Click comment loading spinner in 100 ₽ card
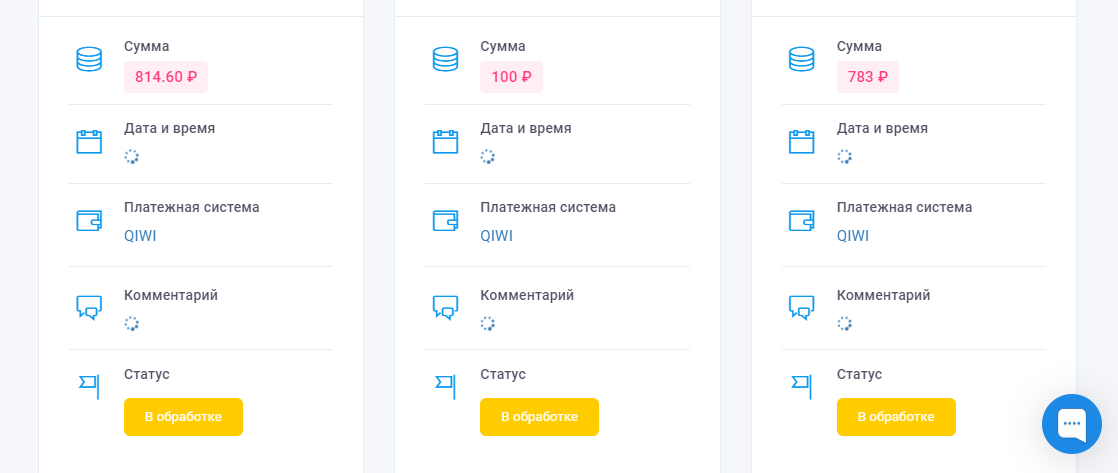1118x473 pixels. [488, 324]
